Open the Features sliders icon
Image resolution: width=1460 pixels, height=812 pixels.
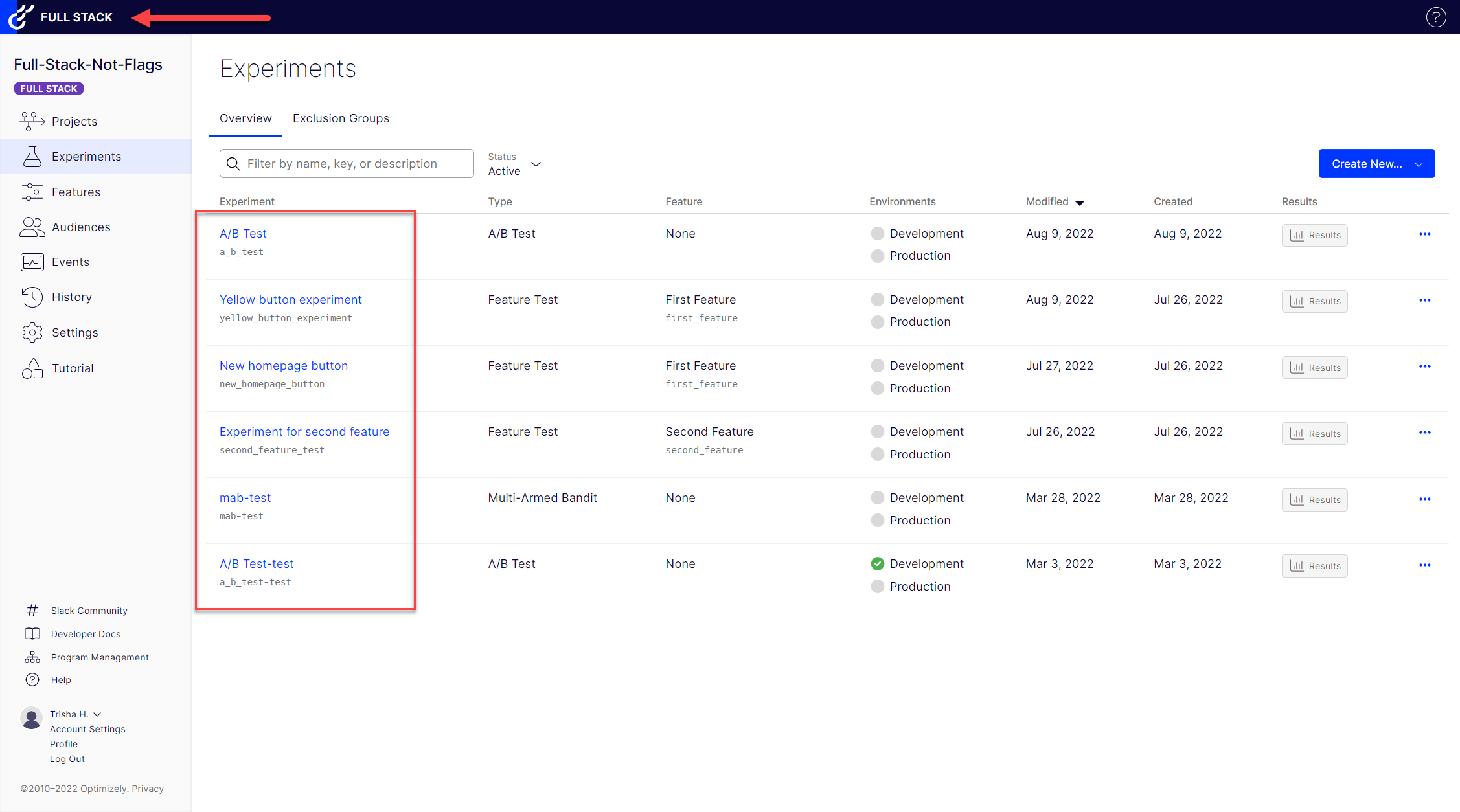(32, 192)
